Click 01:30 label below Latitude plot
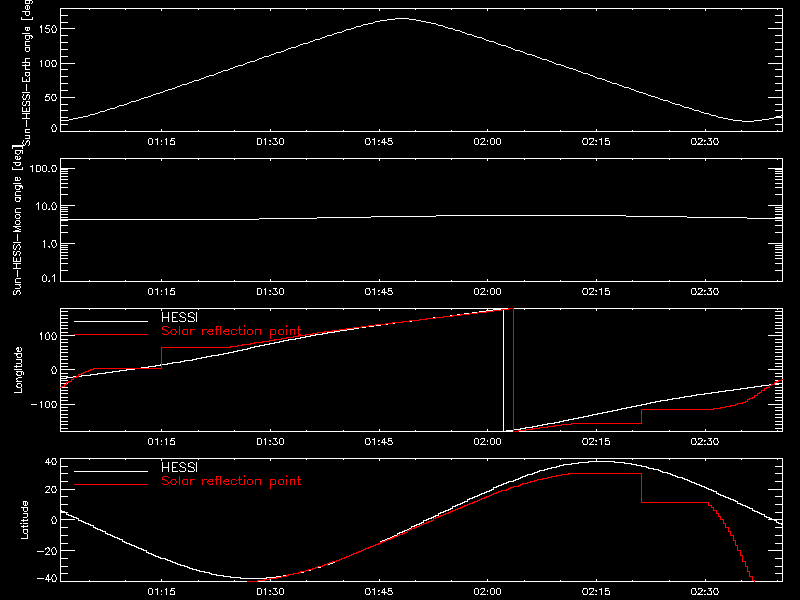Viewport: 800px width, 600px height. pos(270,592)
